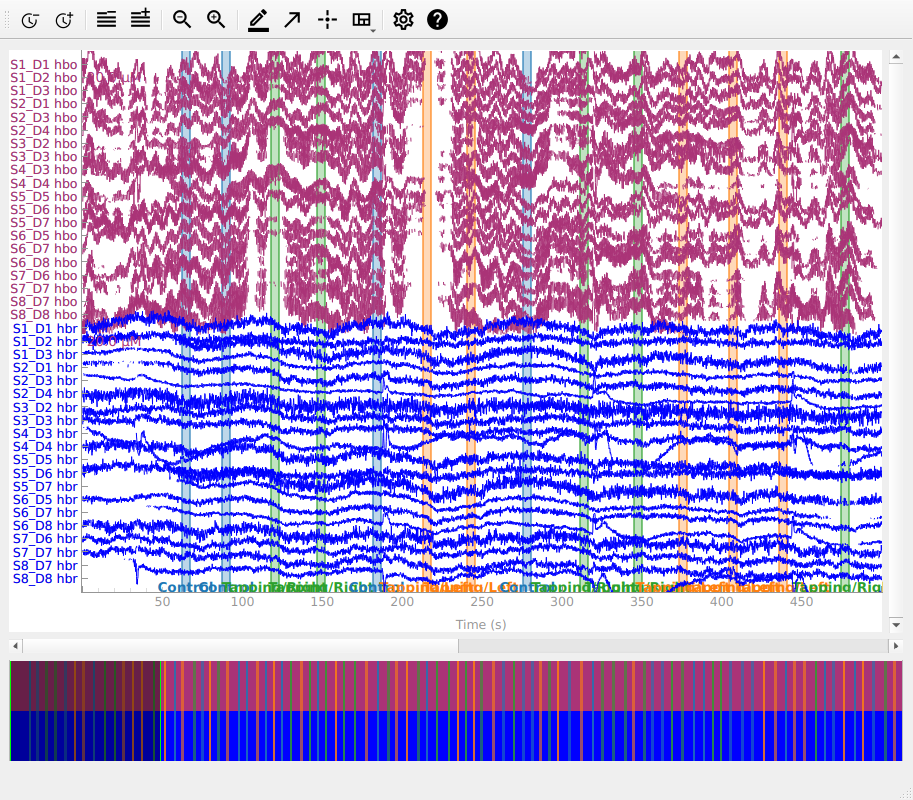This screenshot has width=913, height=800.
Task: Expand the overview bar mode dropdown arrow
Action: pos(374,30)
